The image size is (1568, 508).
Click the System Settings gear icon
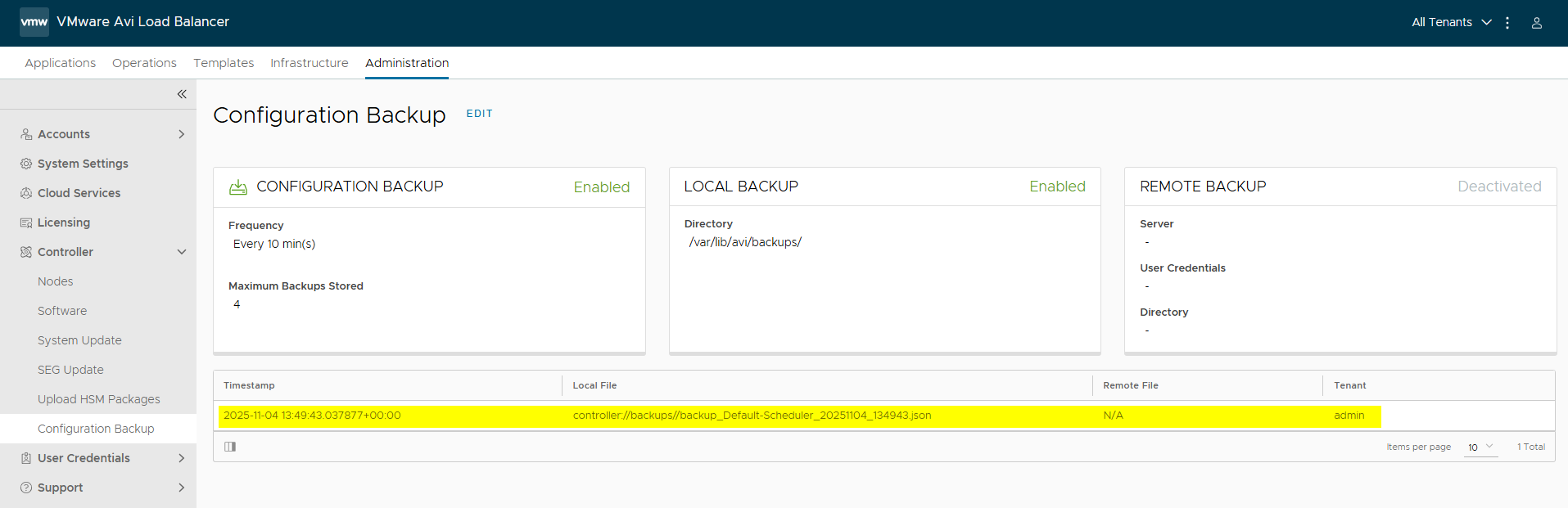tap(26, 164)
